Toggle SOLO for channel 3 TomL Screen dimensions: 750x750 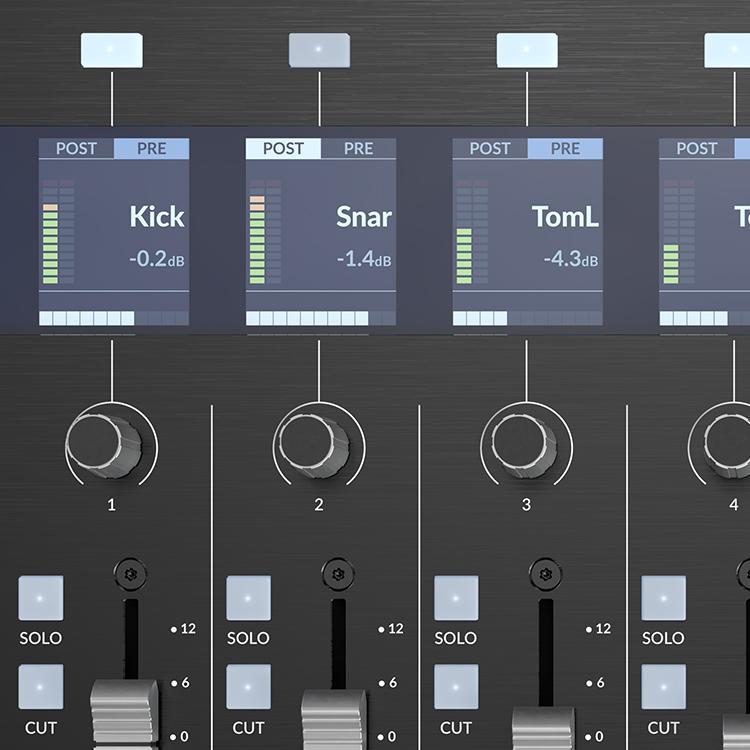click(455, 597)
